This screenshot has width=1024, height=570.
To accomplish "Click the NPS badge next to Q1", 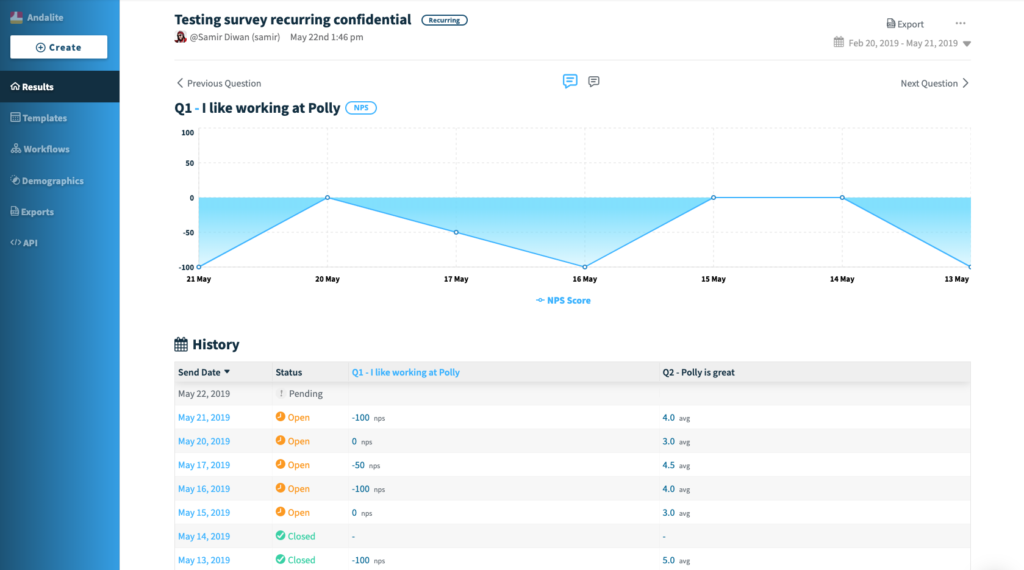I will 360,108.
